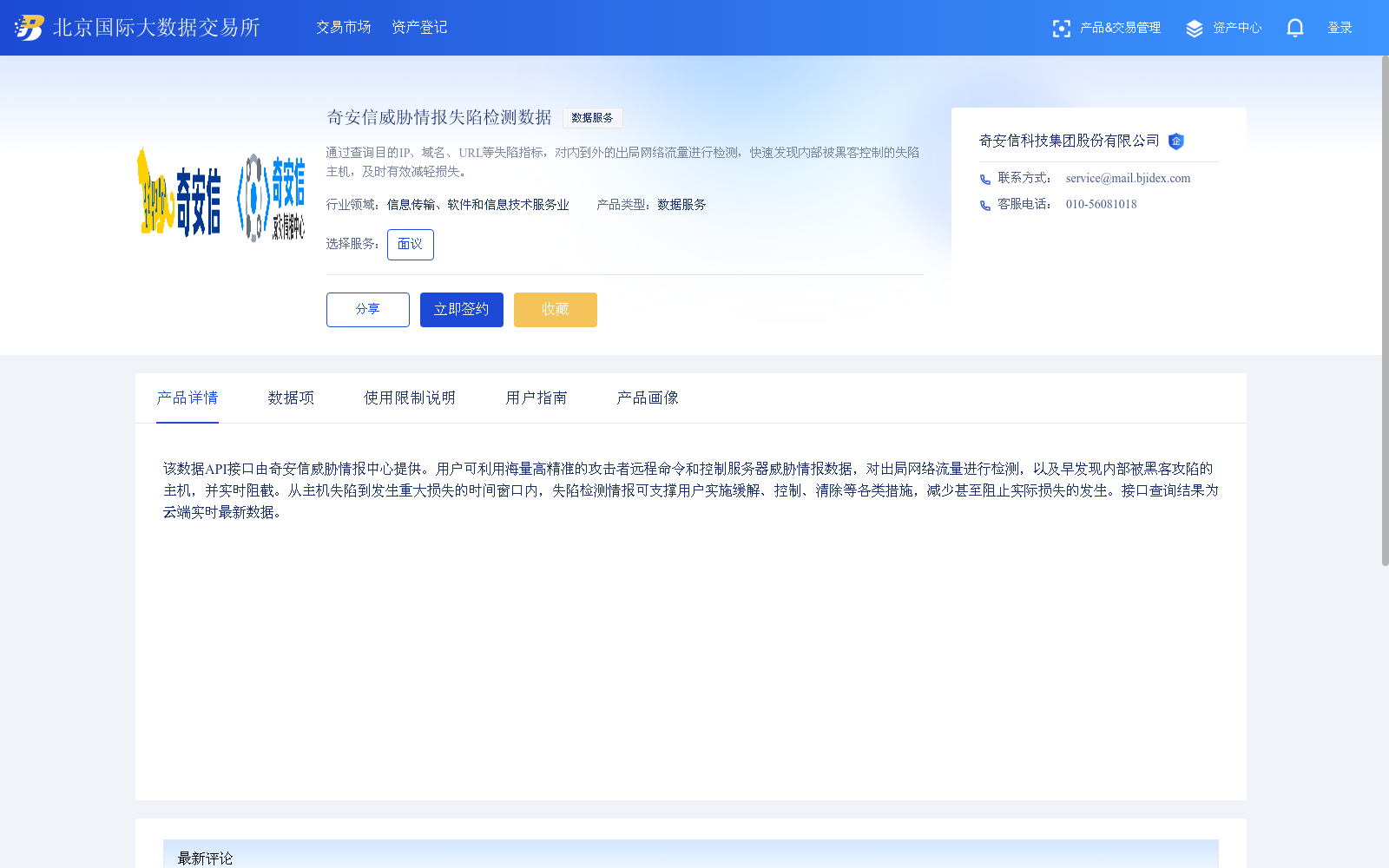Viewport: 1389px width, 868px height.
Task: Open the 使用限制说明 tab
Action: click(410, 398)
